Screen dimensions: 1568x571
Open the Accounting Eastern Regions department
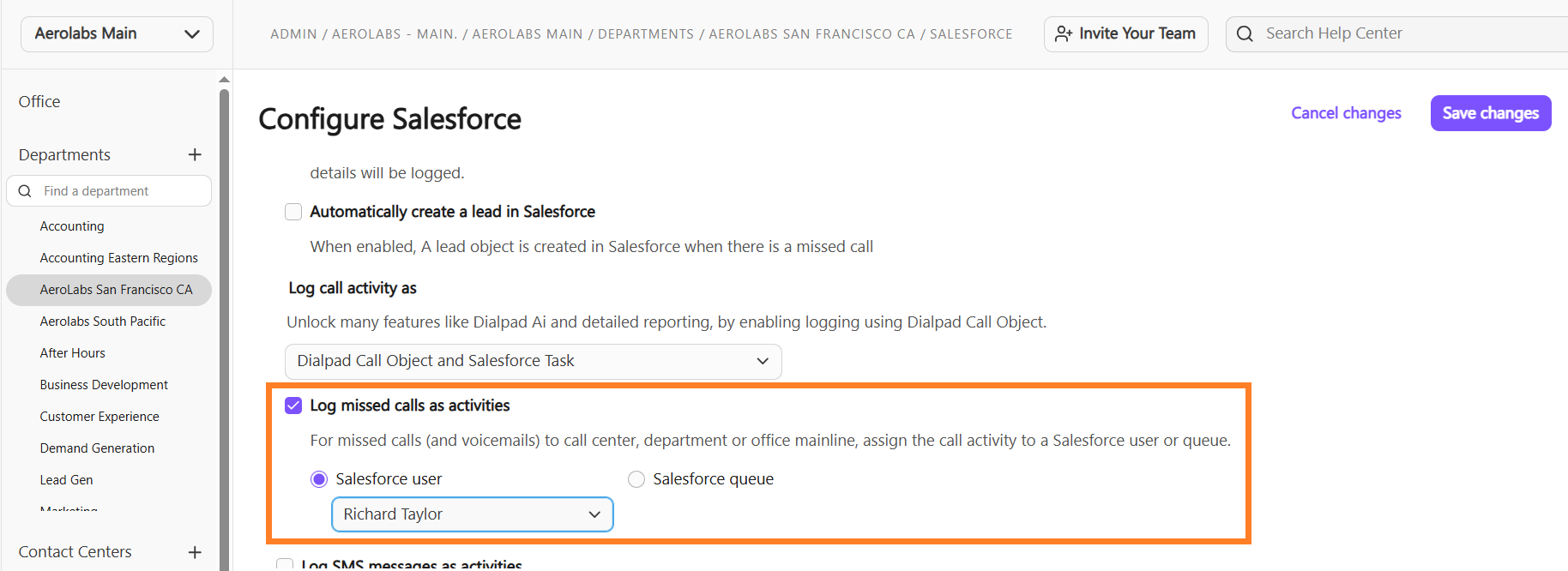pos(118,257)
